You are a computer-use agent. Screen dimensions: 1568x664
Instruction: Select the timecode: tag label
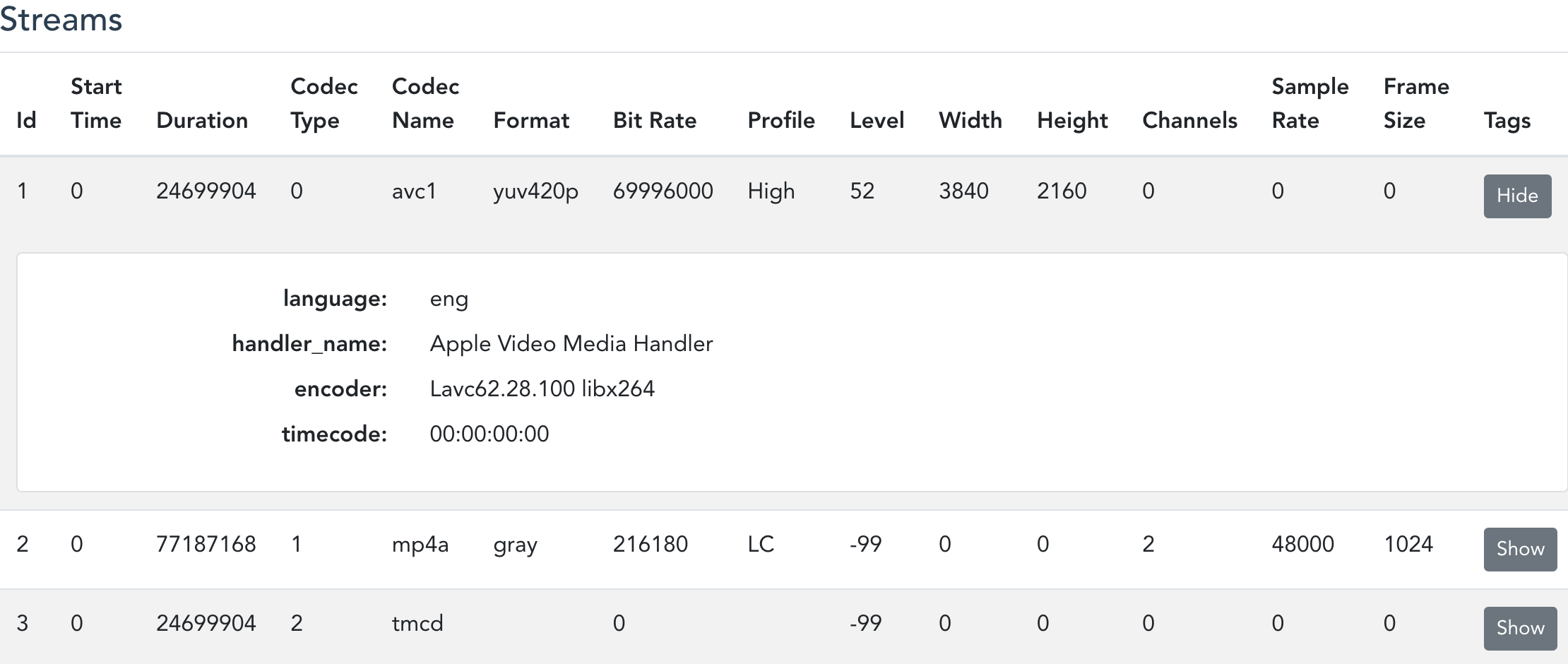(x=334, y=434)
